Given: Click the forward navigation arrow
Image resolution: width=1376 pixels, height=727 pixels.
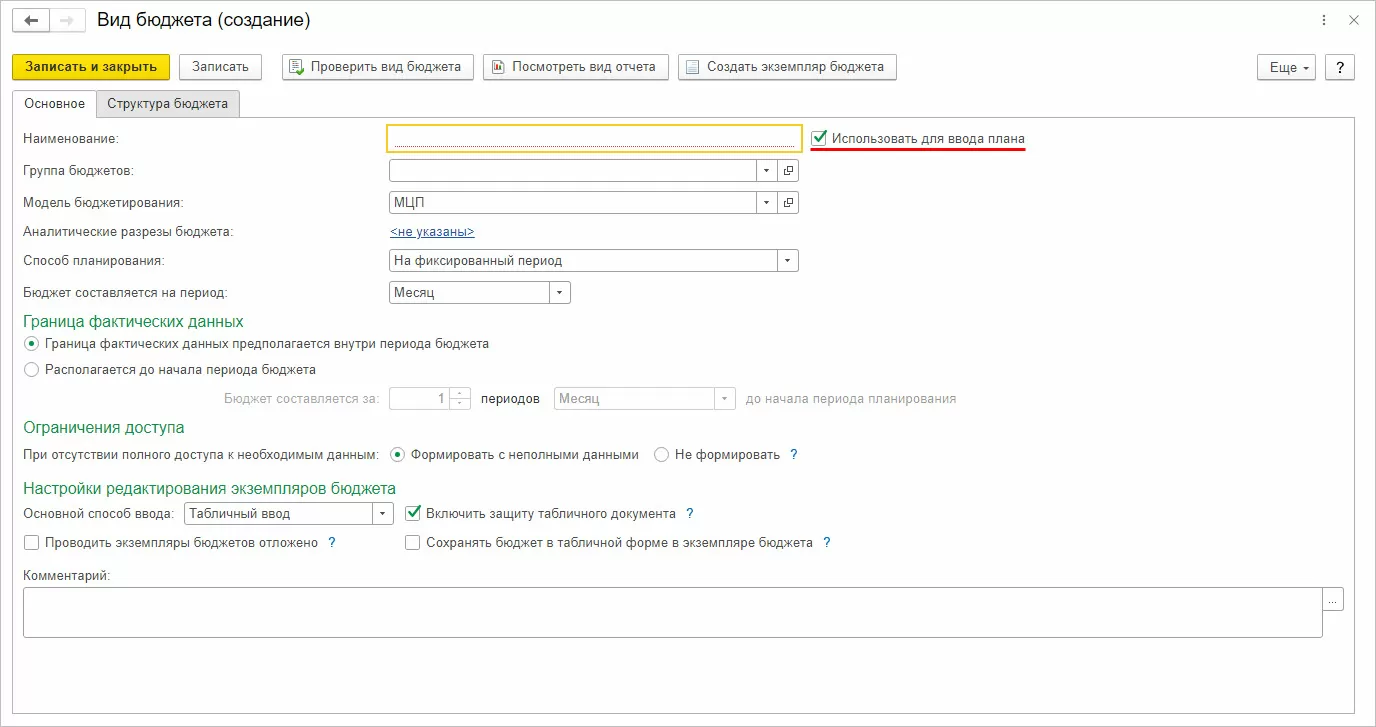Looking at the screenshot, I should pos(66,20).
